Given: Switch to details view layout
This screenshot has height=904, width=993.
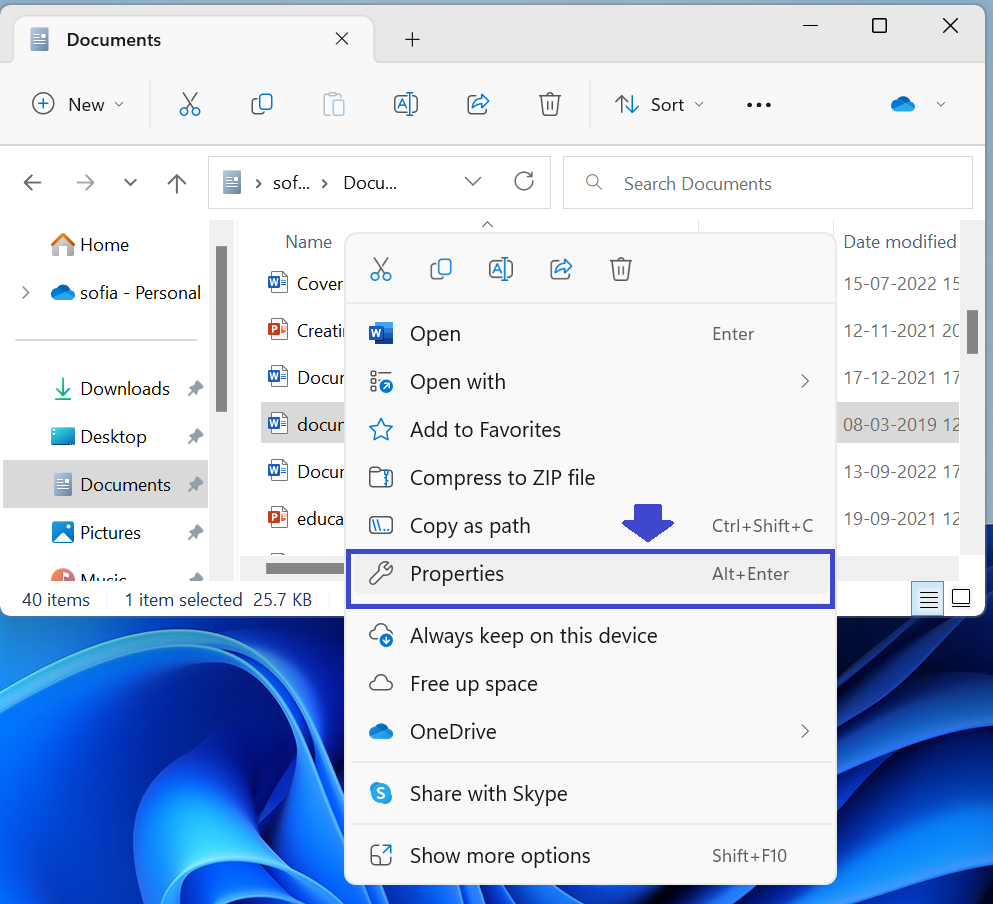Looking at the screenshot, I should click(928, 597).
